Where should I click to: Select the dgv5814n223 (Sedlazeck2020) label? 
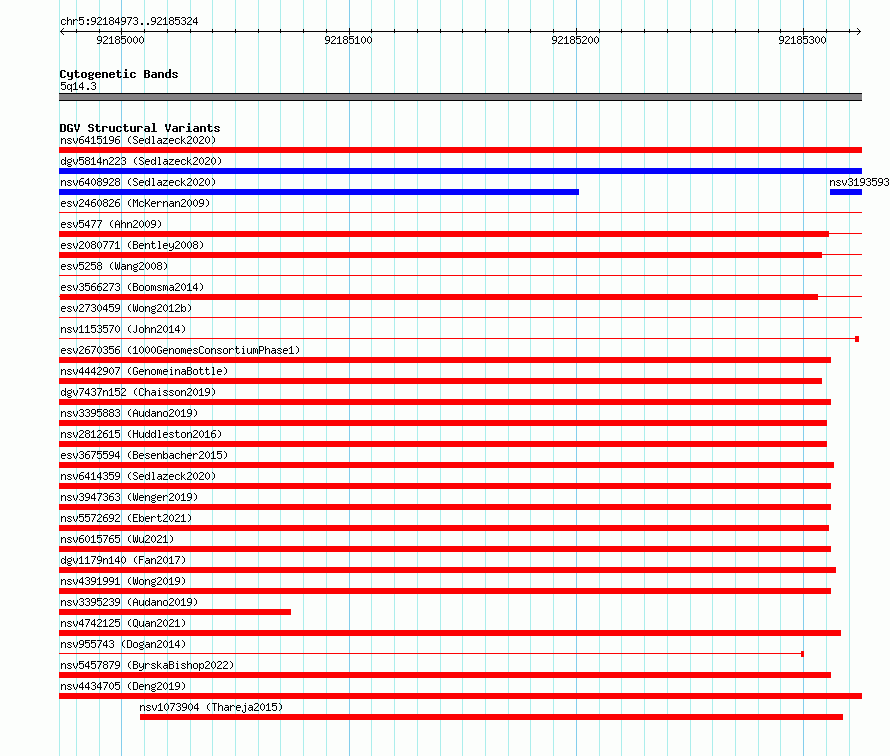(141, 161)
